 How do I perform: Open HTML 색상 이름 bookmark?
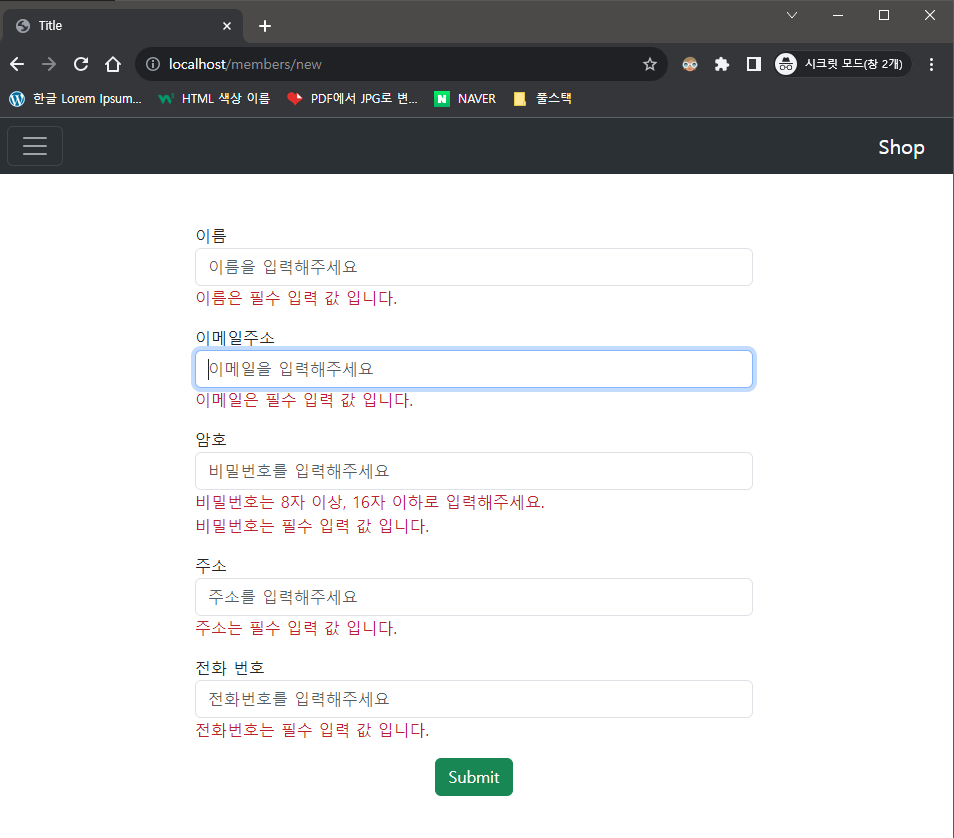click(x=214, y=99)
